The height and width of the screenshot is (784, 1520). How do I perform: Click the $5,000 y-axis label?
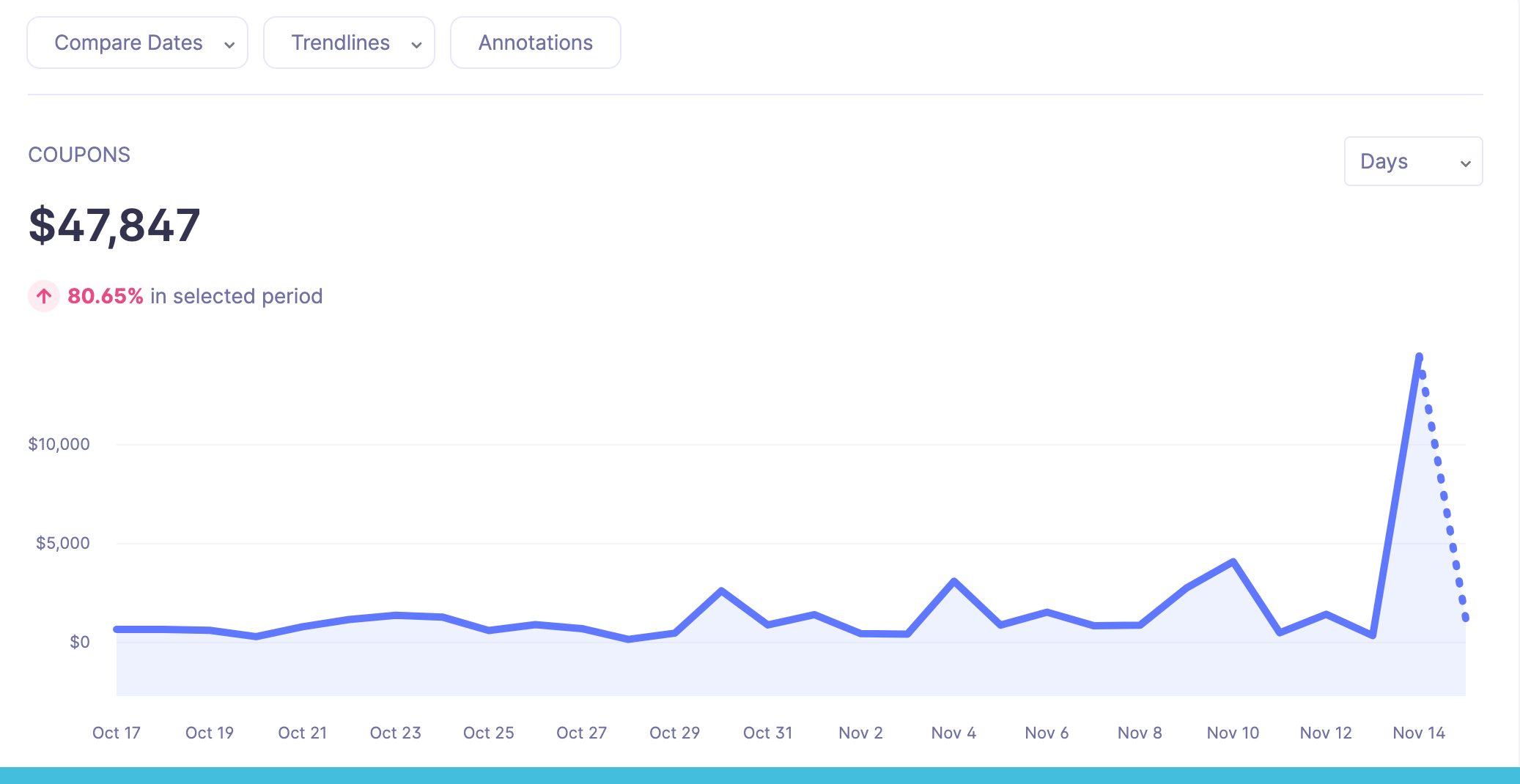(x=63, y=543)
